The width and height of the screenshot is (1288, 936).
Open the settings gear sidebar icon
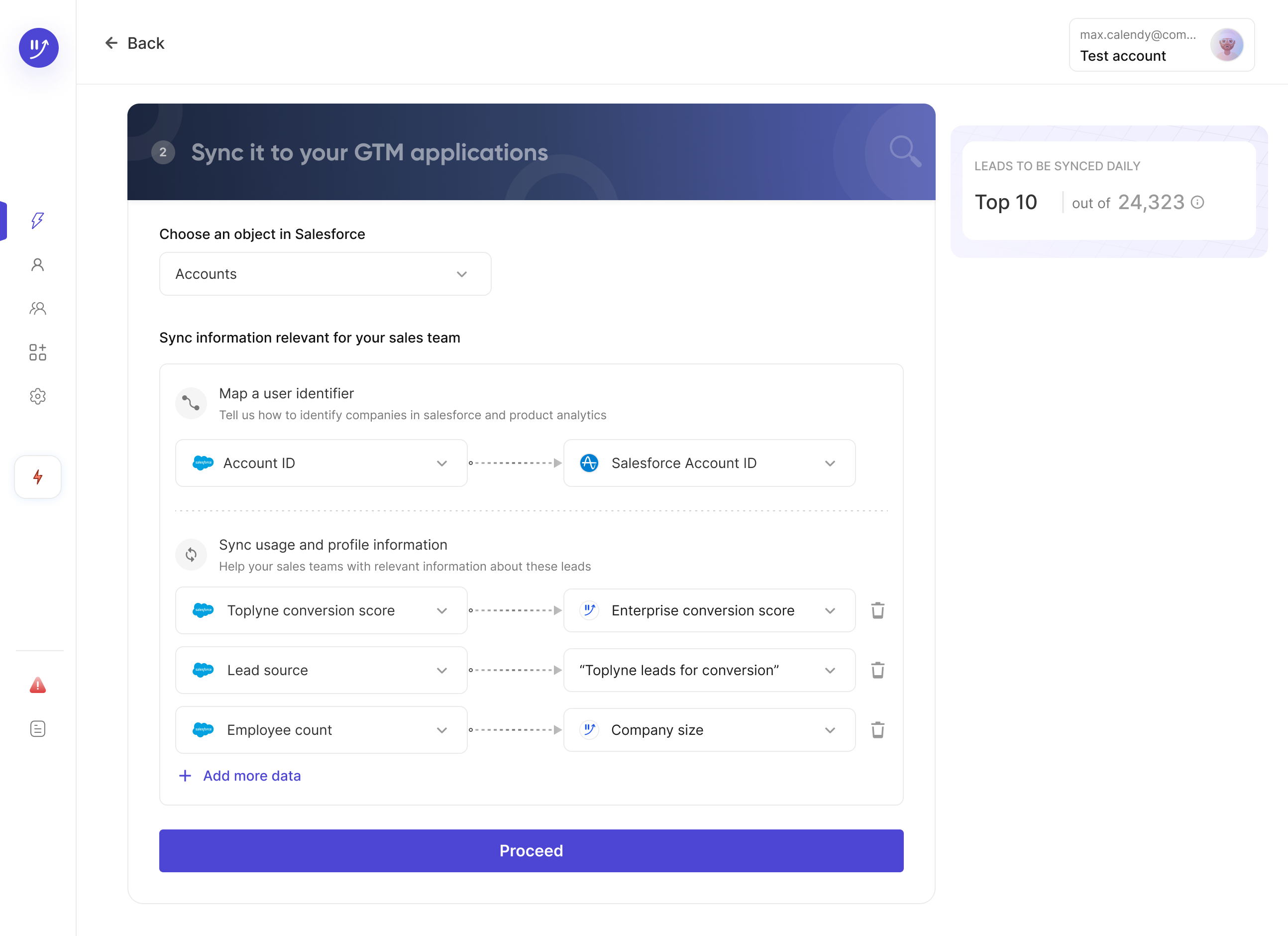point(37,396)
